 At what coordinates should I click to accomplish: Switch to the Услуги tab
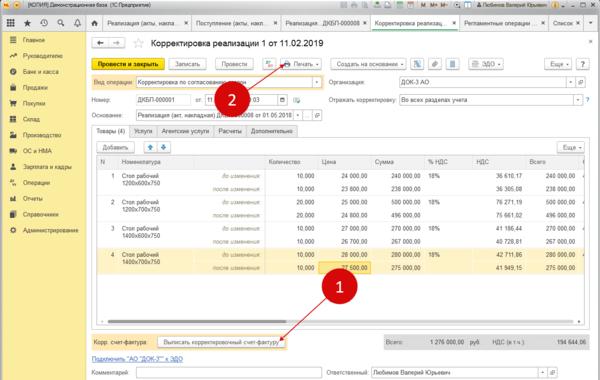tap(143, 131)
